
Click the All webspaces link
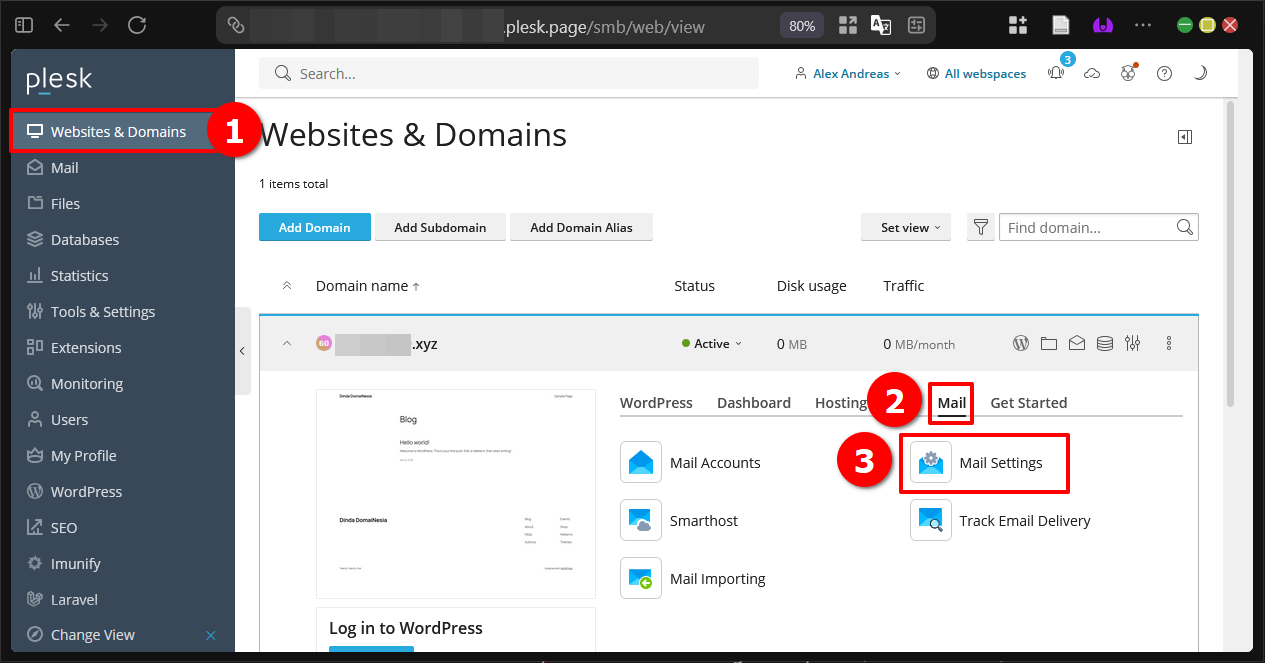[x=976, y=73]
